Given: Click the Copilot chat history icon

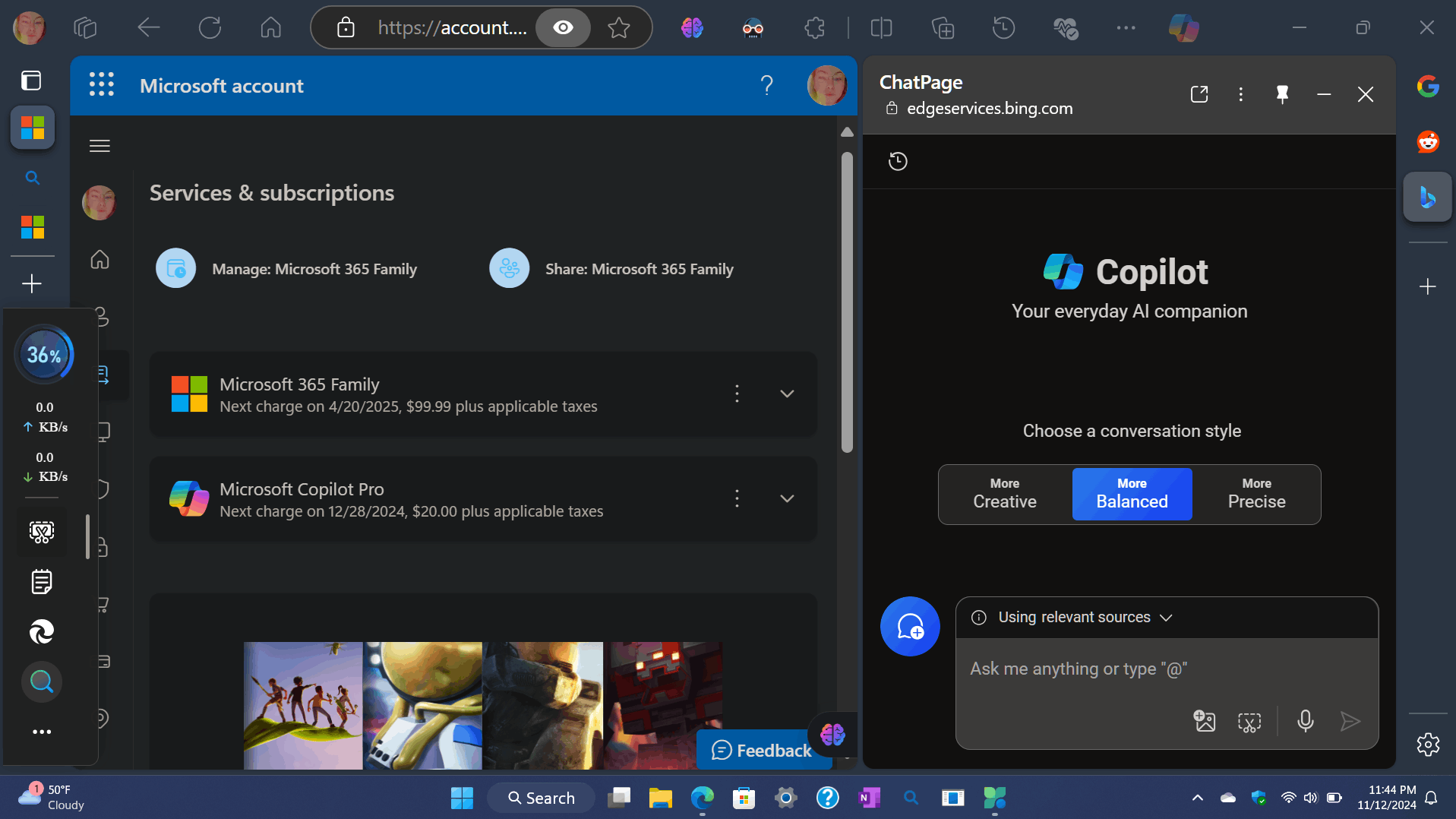Looking at the screenshot, I should tap(898, 161).
